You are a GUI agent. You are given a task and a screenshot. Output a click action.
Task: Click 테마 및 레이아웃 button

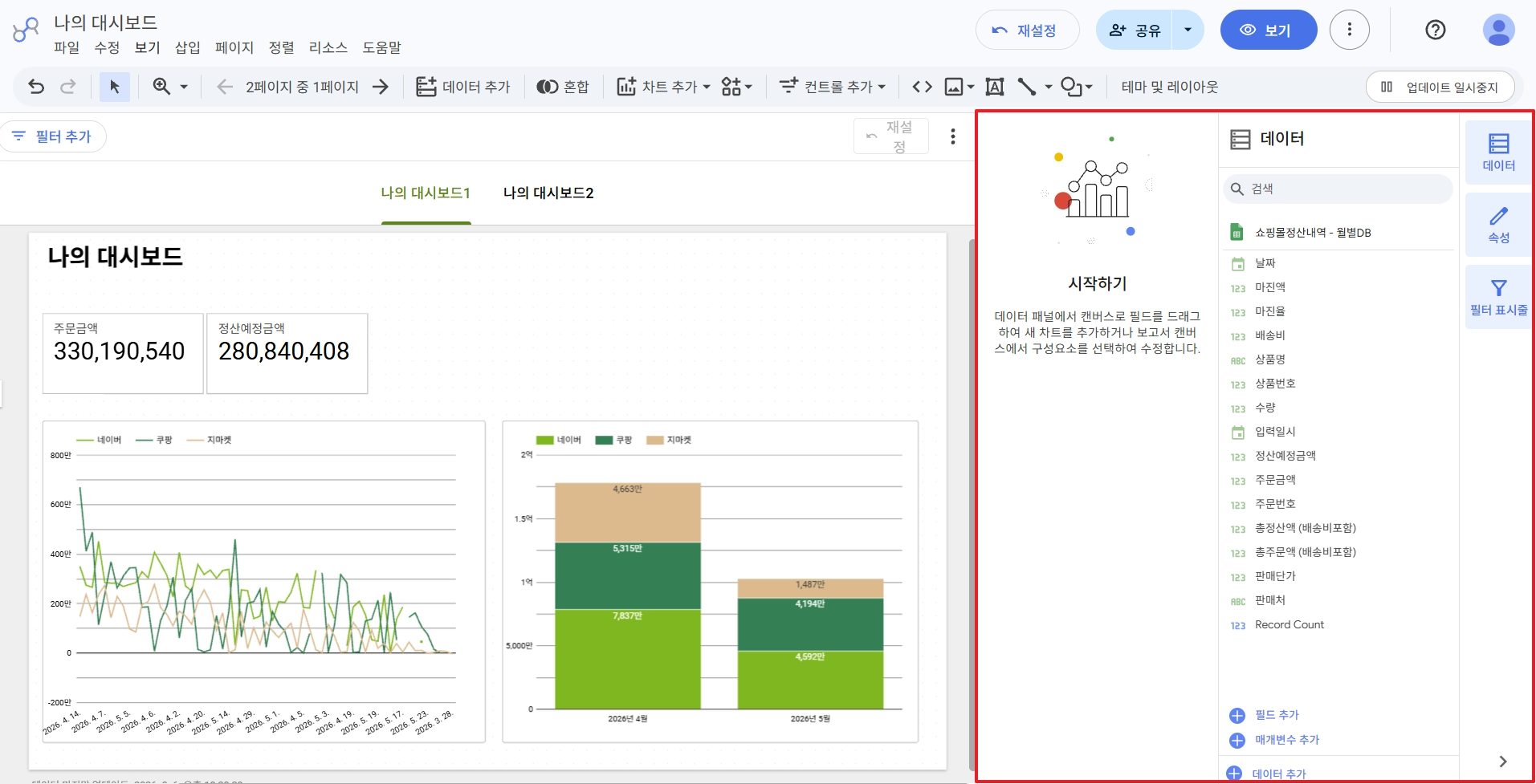click(1170, 87)
